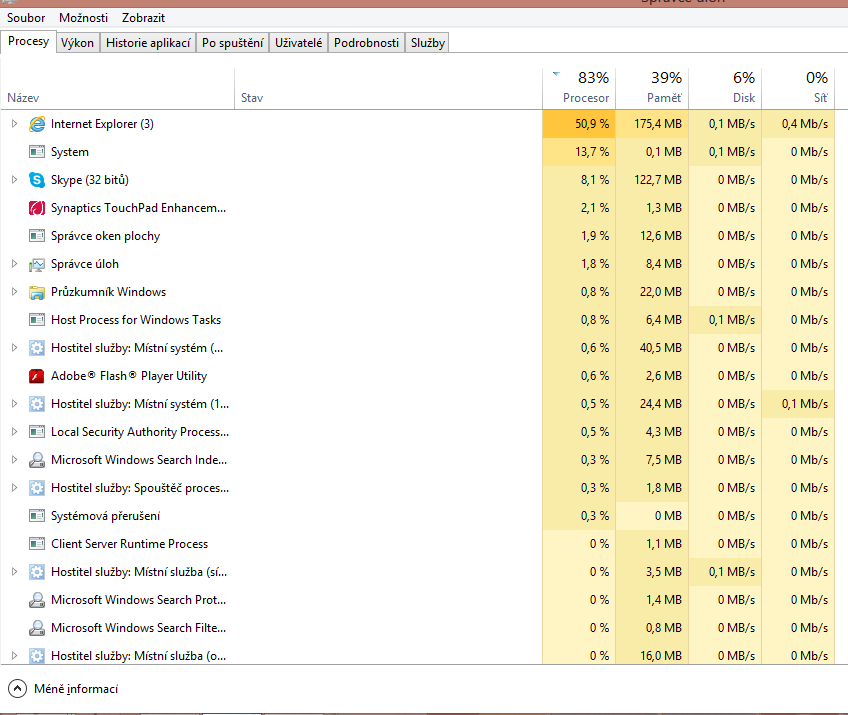Expand the Skype (32 bitů) process
This screenshot has height=715, width=848.
(14, 180)
